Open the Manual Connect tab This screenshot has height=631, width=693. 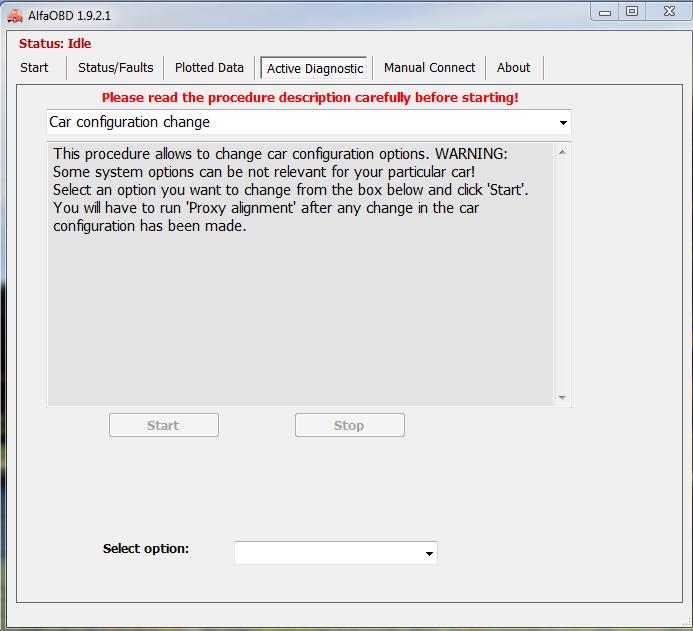pyautogui.click(x=429, y=68)
